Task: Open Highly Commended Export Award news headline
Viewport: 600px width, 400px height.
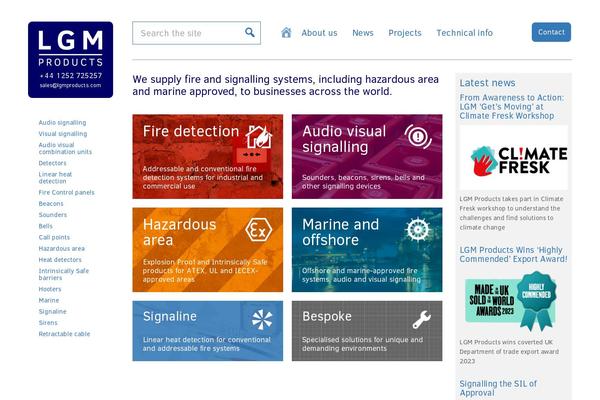Action: [513, 254]
